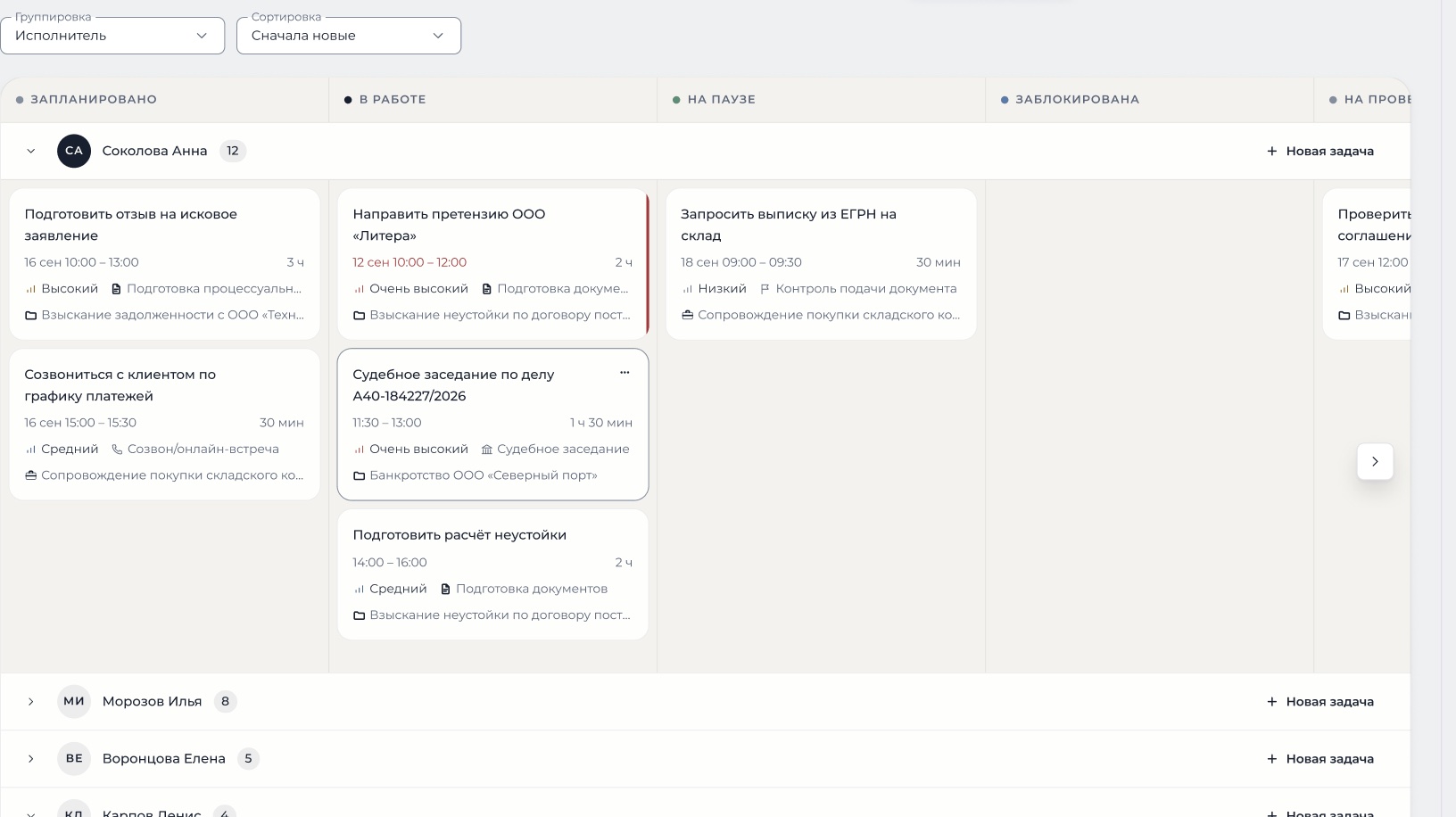Click the CA avatar of Соколова Анна
The image size is (1456, 817).
coord(74,151)
